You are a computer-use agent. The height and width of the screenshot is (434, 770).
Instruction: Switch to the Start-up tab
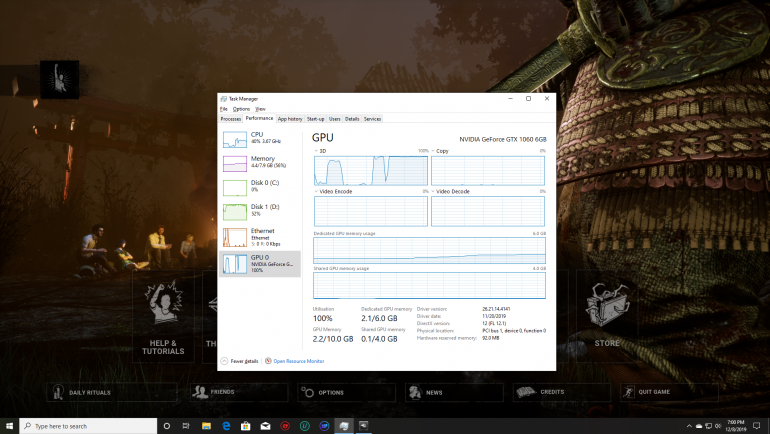(x=315, y=119)
